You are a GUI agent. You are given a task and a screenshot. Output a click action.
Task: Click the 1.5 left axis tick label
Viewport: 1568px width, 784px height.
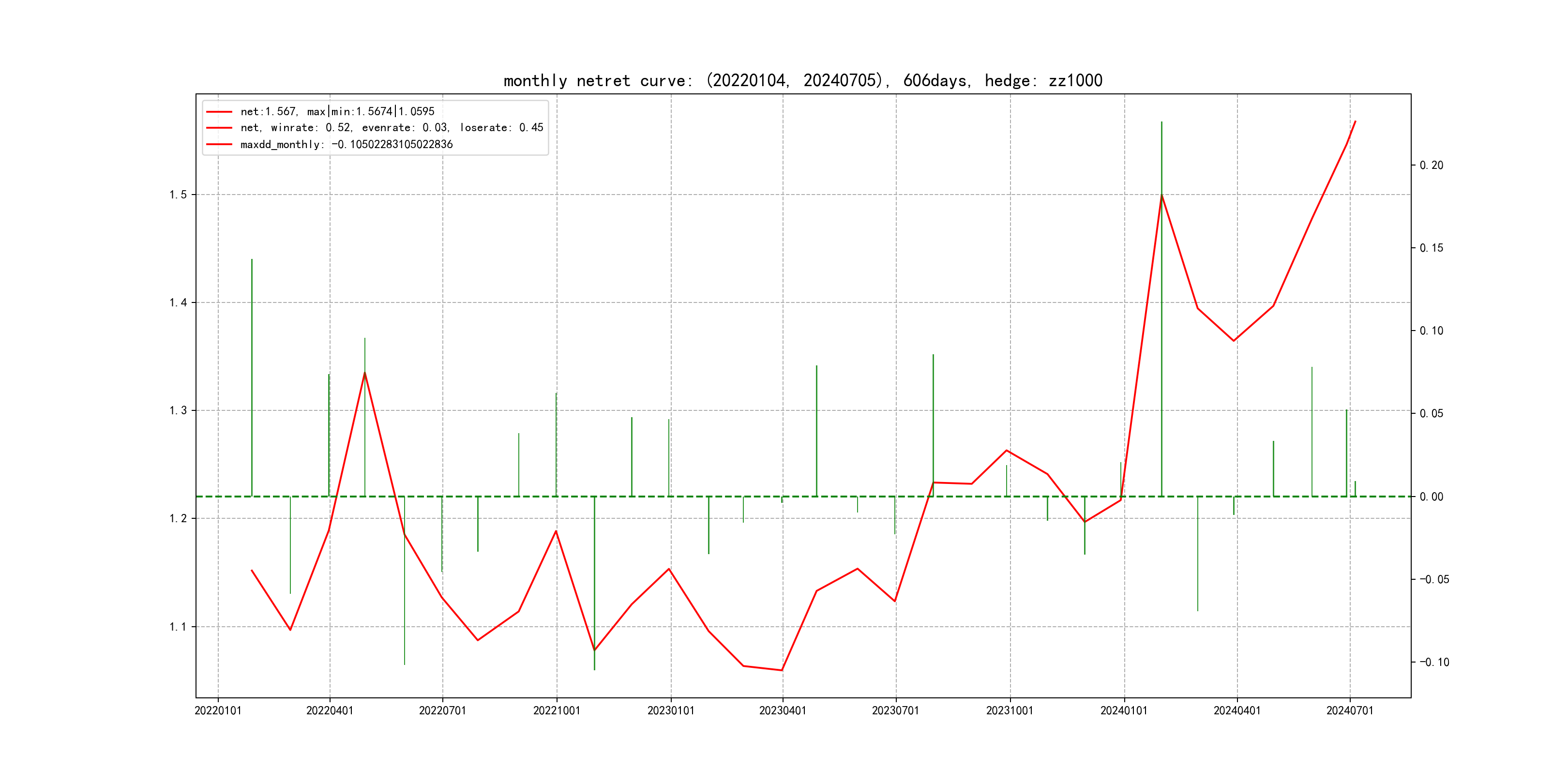tap(178, 195)
